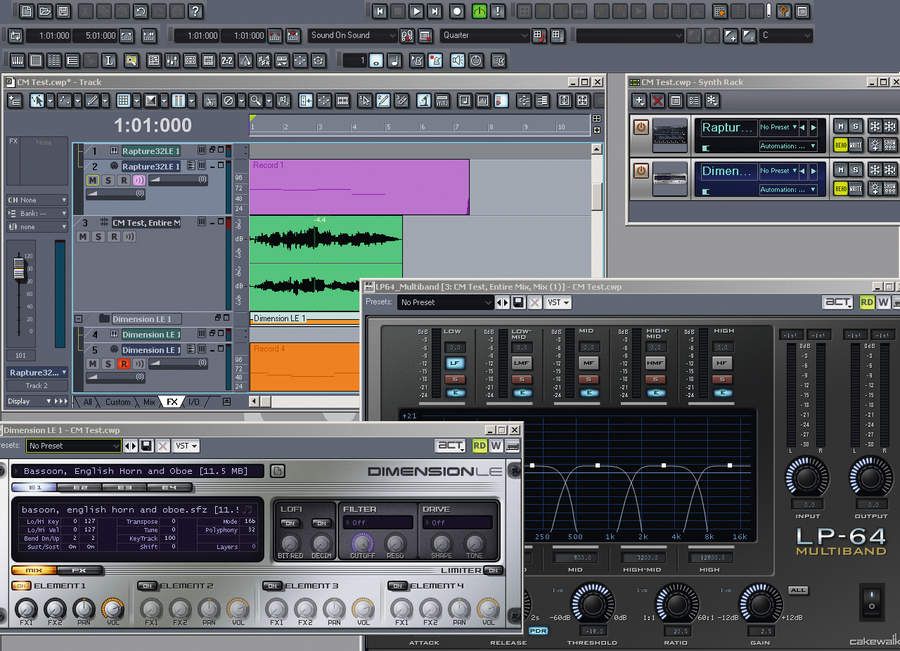Rewind to start in transport

point(379,10)
